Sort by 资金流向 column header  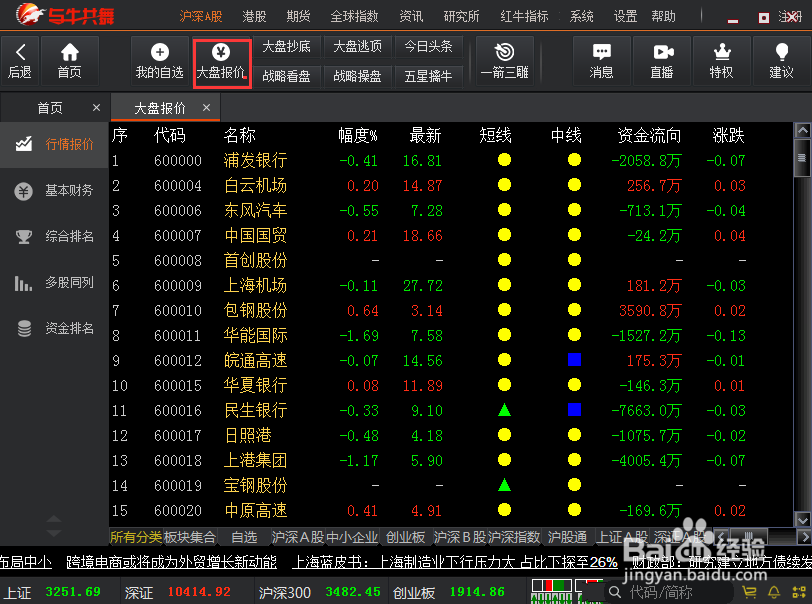649,136
